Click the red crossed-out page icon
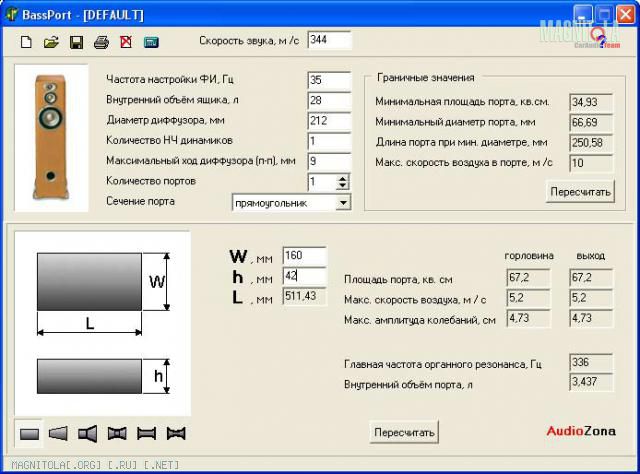The width and height of the screenshot is (640, 474). point(126,43)
